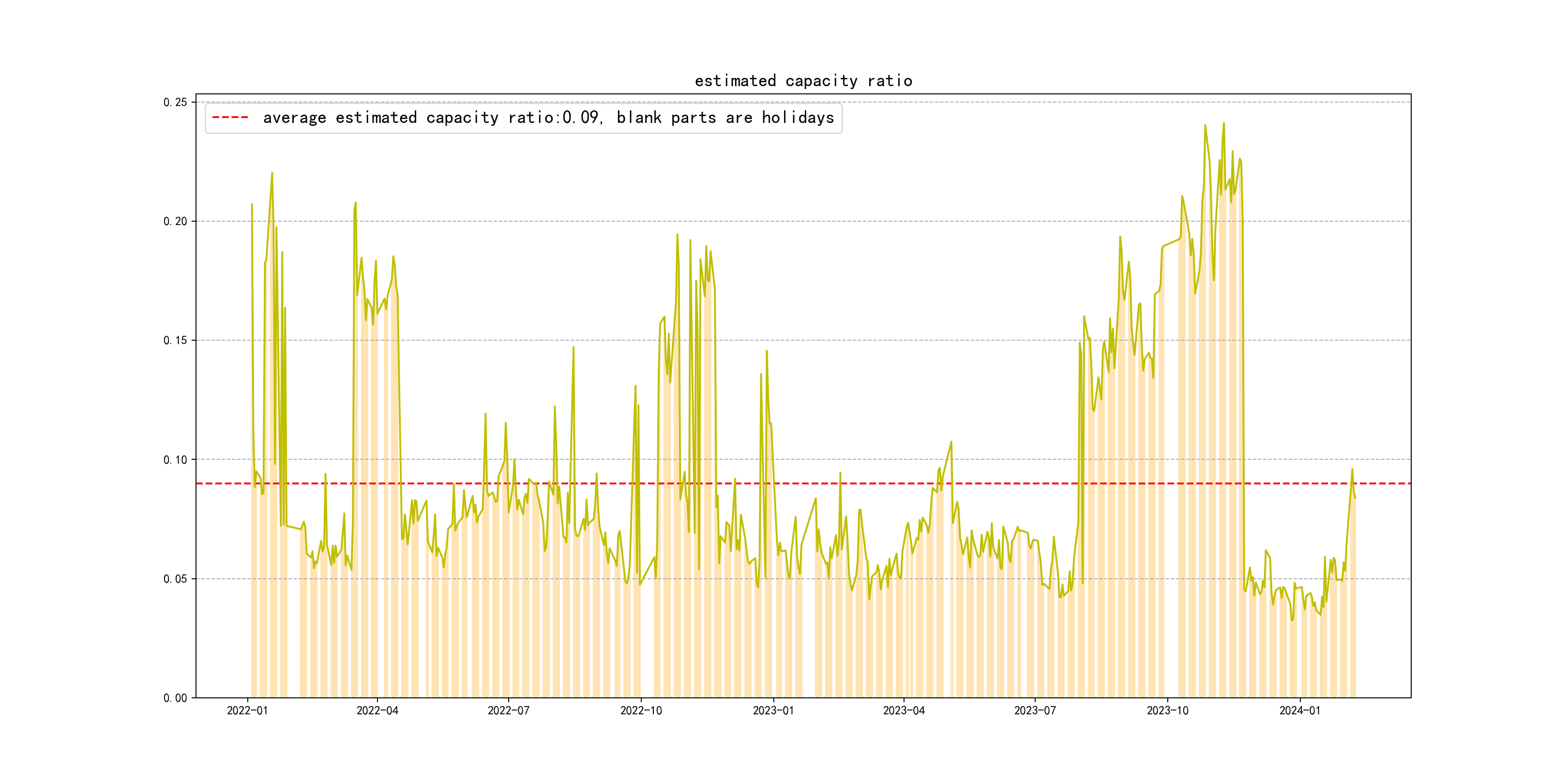Image resolution: width=1568 pixels, height=784 pixels.
Task: Click the 2023-07 x-axis label
Action: [1035, 710]
